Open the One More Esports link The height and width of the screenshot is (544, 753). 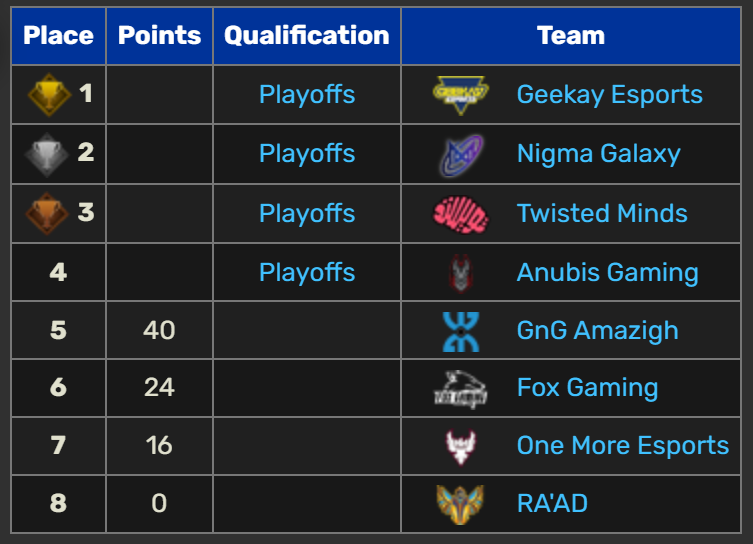click(623, 446)
